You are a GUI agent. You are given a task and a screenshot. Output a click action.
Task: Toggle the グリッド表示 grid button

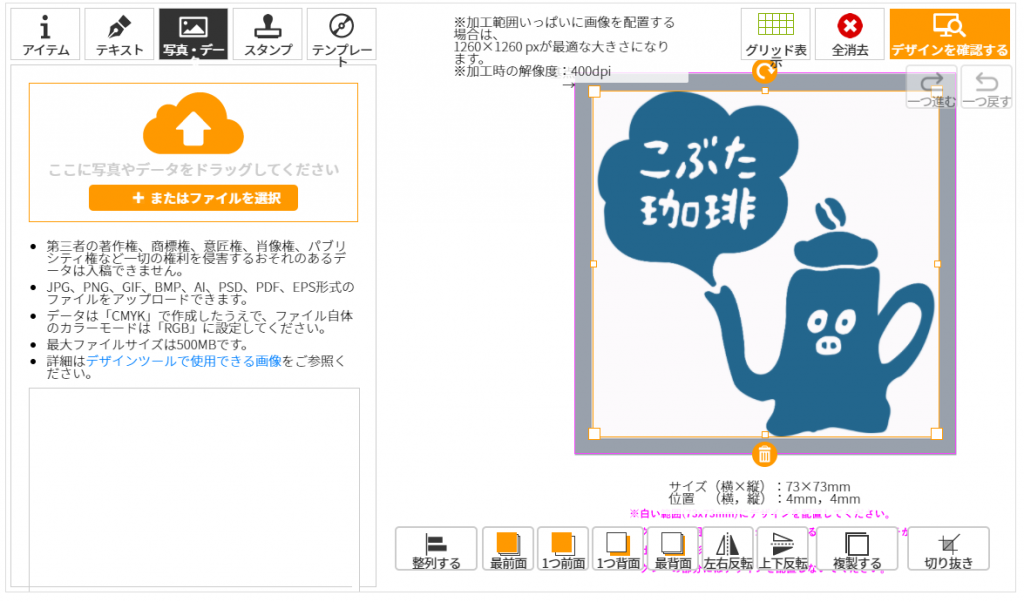[x=776, y=34]
